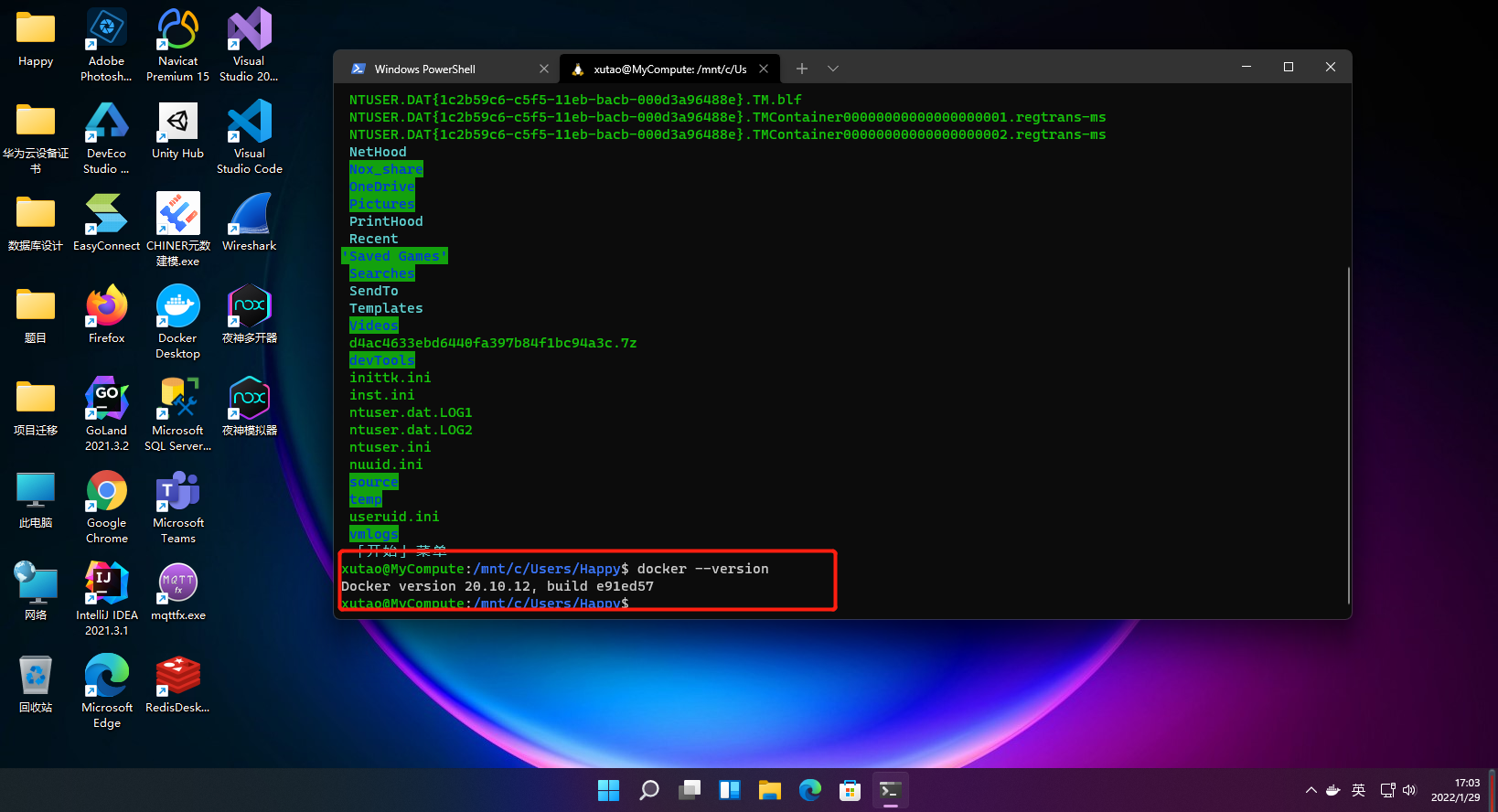Open Unity Hub shortcut
1498x812 pixels.
coord(177,130)
